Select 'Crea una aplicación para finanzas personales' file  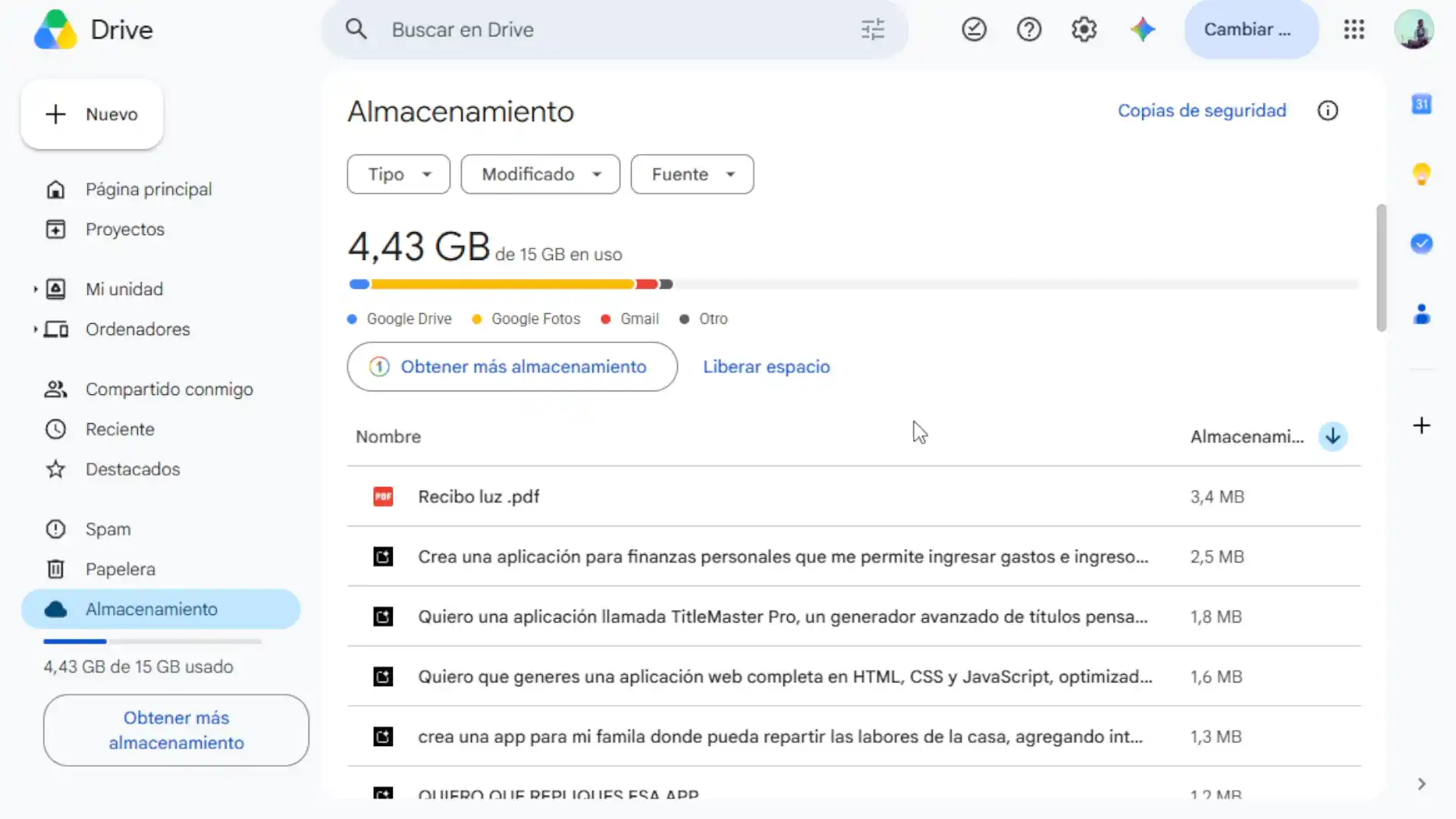[x=854, y=557]
